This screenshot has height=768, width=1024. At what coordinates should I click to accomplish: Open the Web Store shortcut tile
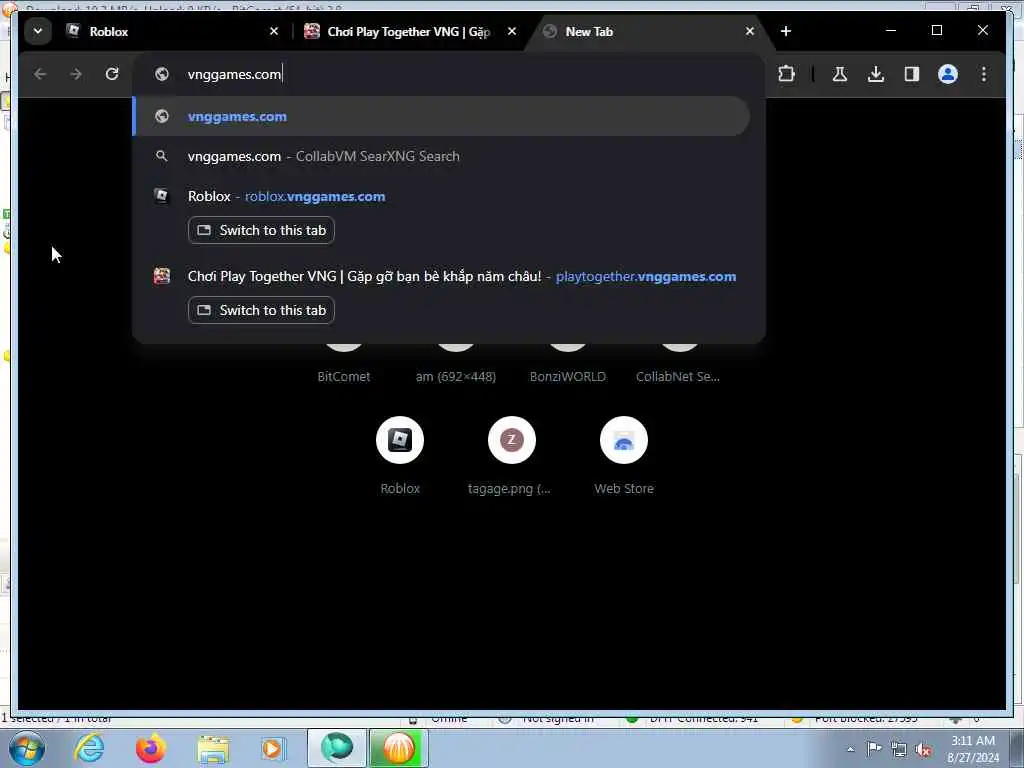coord(624,455)
